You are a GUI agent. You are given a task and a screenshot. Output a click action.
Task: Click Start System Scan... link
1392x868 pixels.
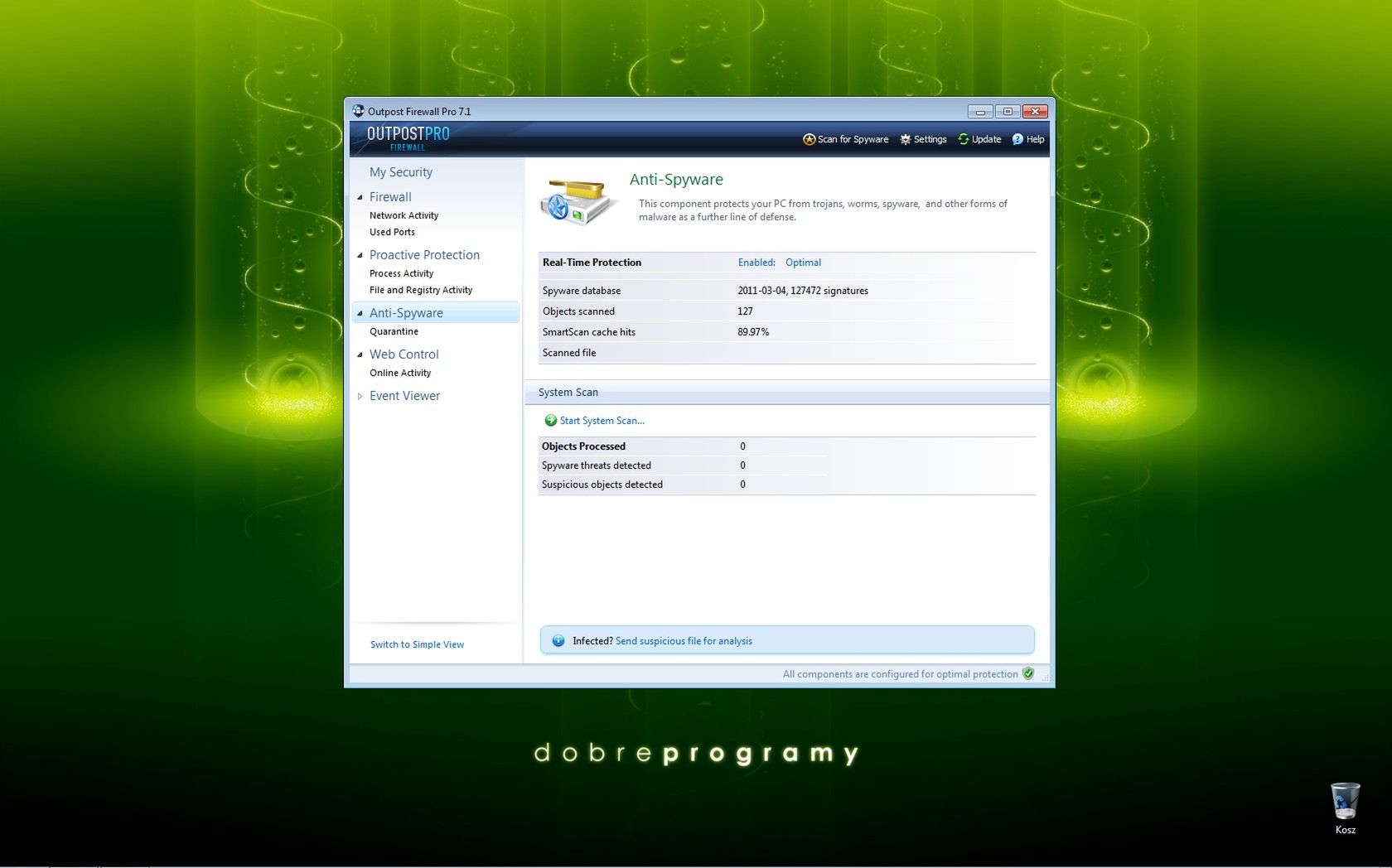(x=602, y=421)
